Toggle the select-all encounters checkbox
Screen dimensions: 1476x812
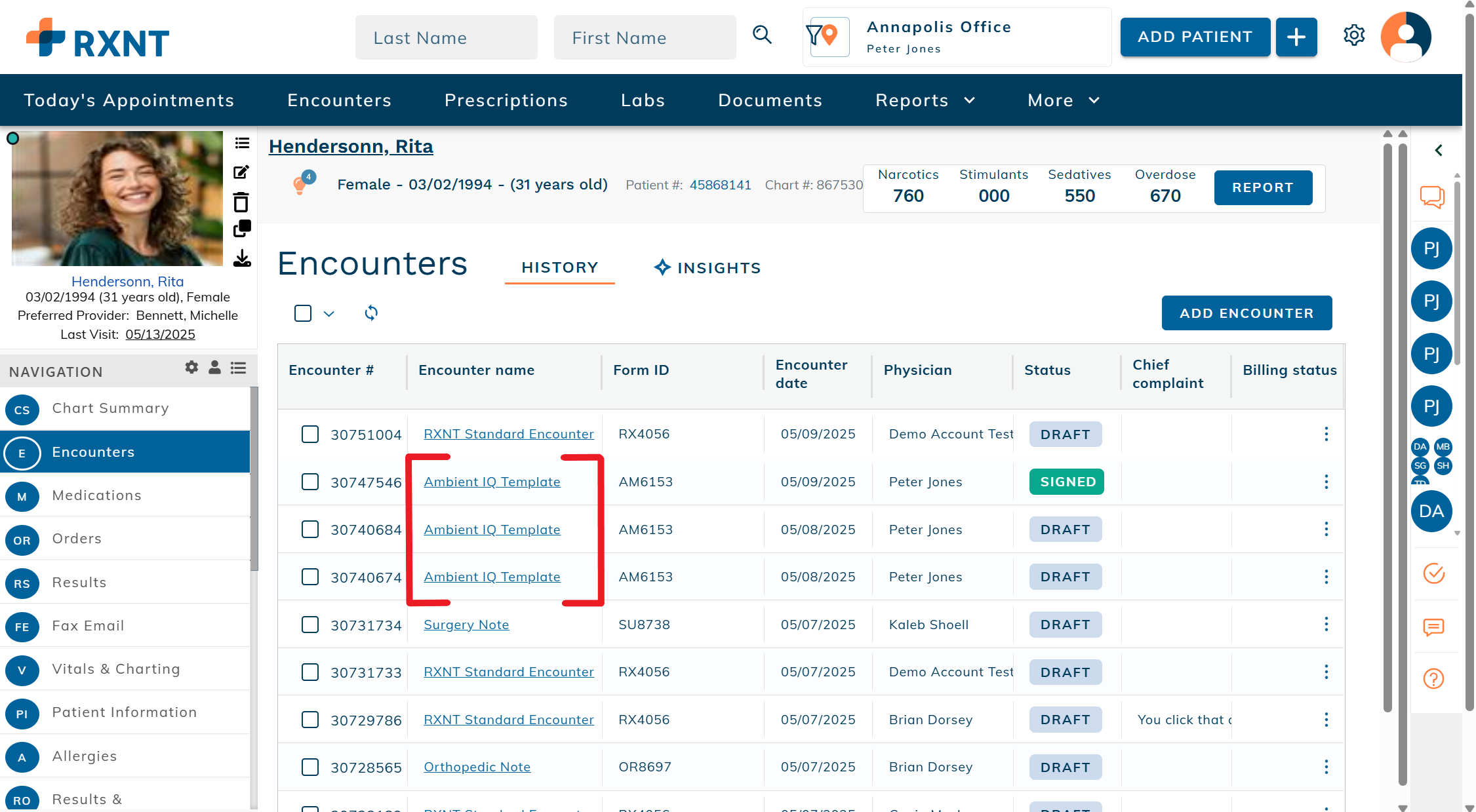coord(303,313)
